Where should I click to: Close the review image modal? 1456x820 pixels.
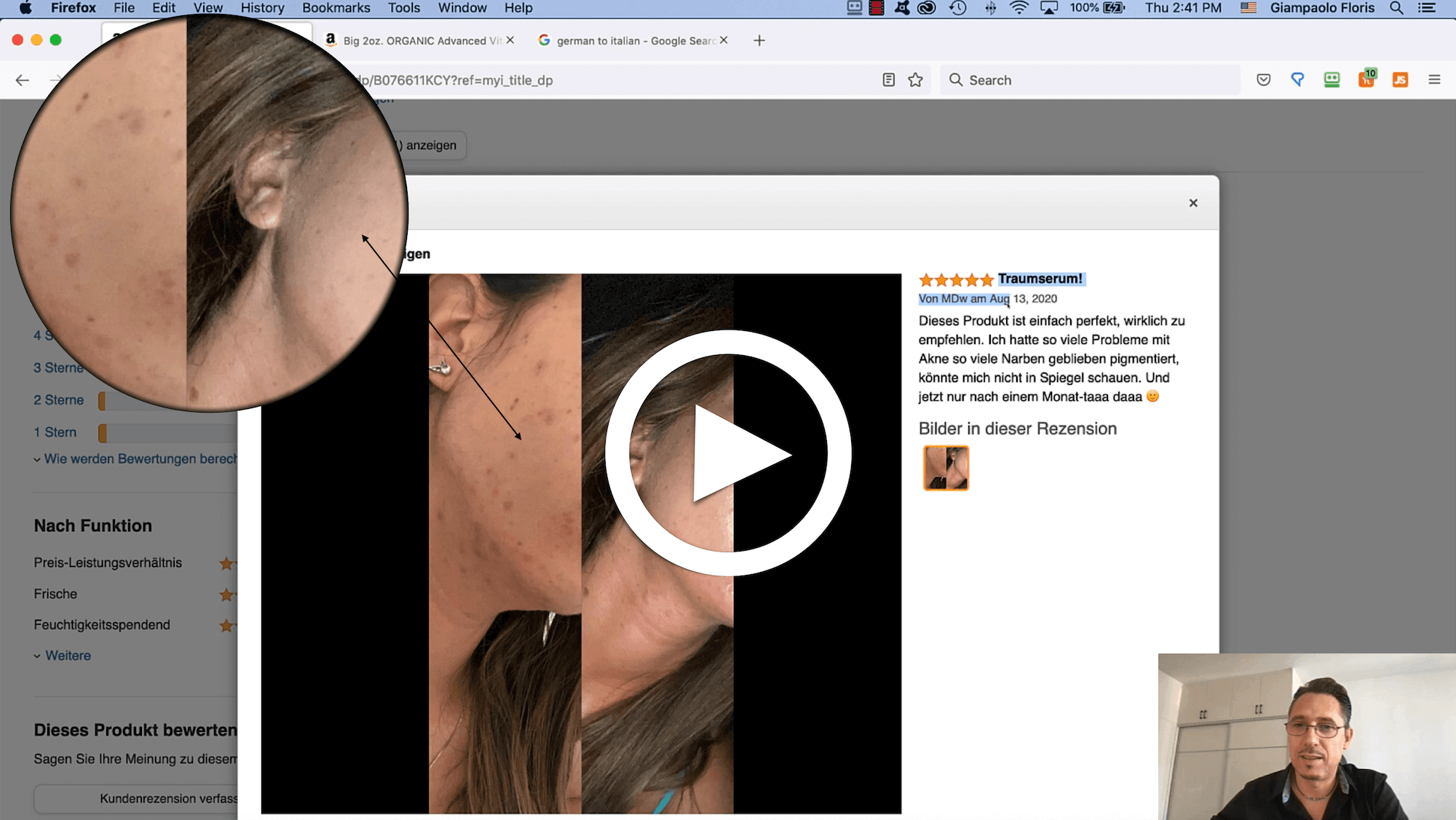point(1193,203)
